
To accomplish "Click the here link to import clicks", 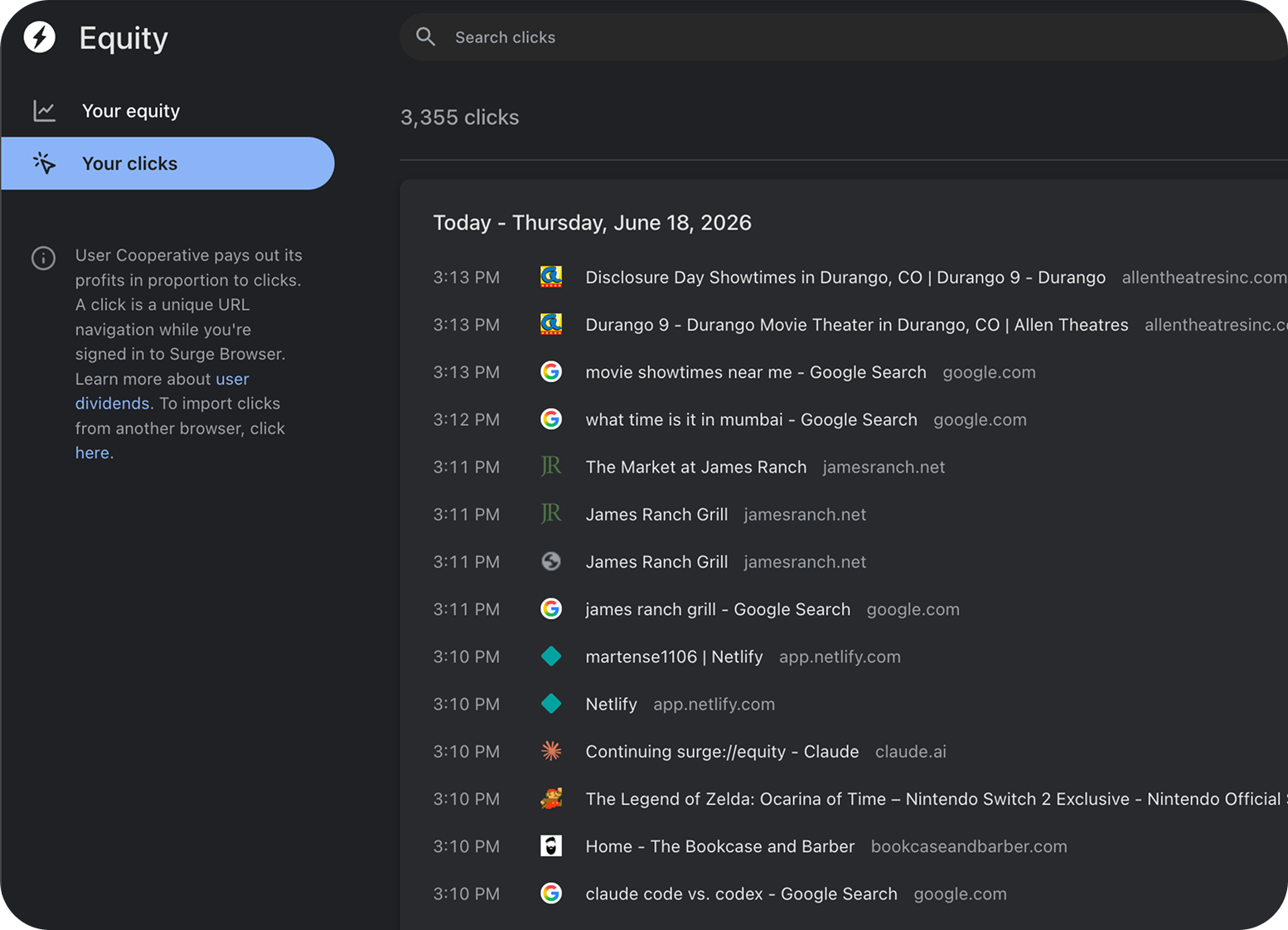I will click(92, 453).
